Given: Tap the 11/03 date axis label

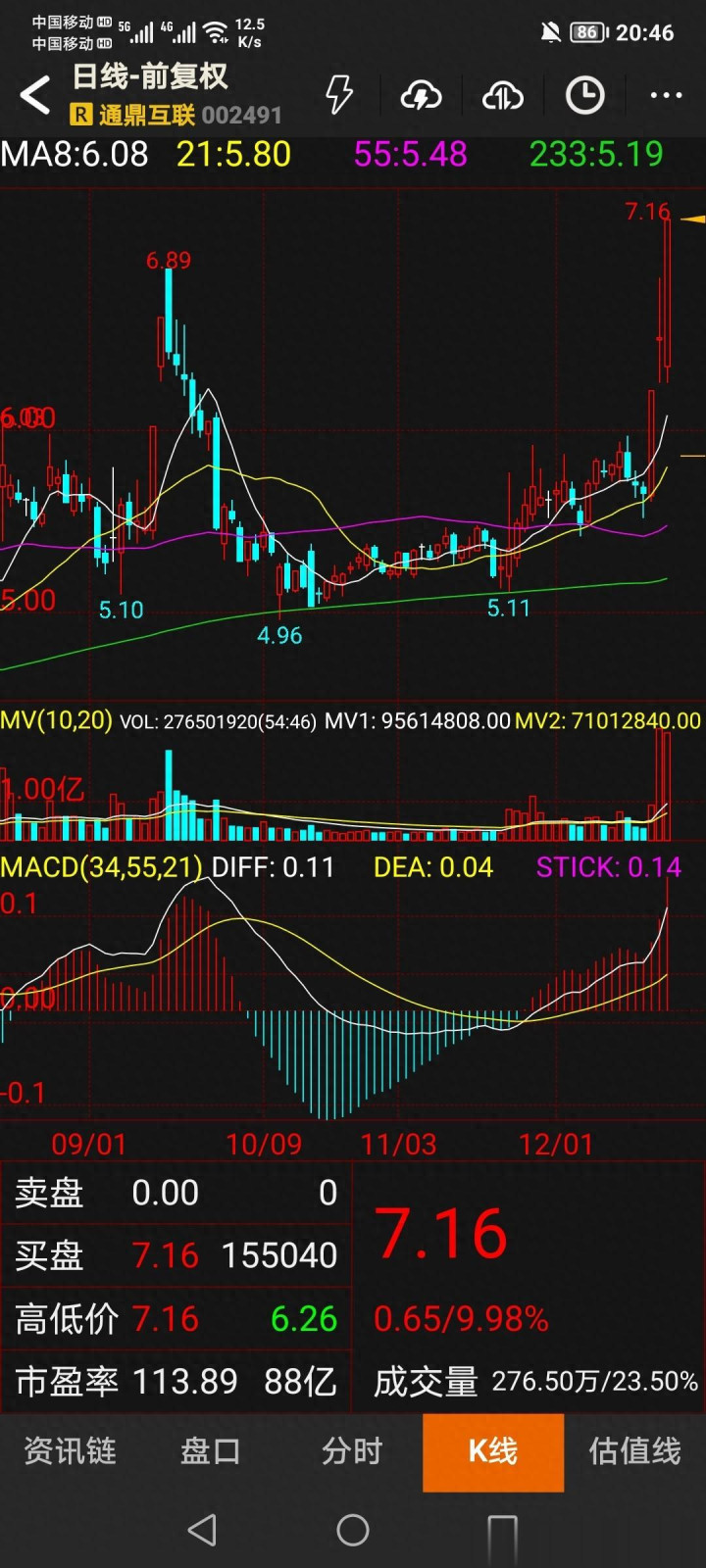Looking at the screenshot, I should coord(398,1145).
